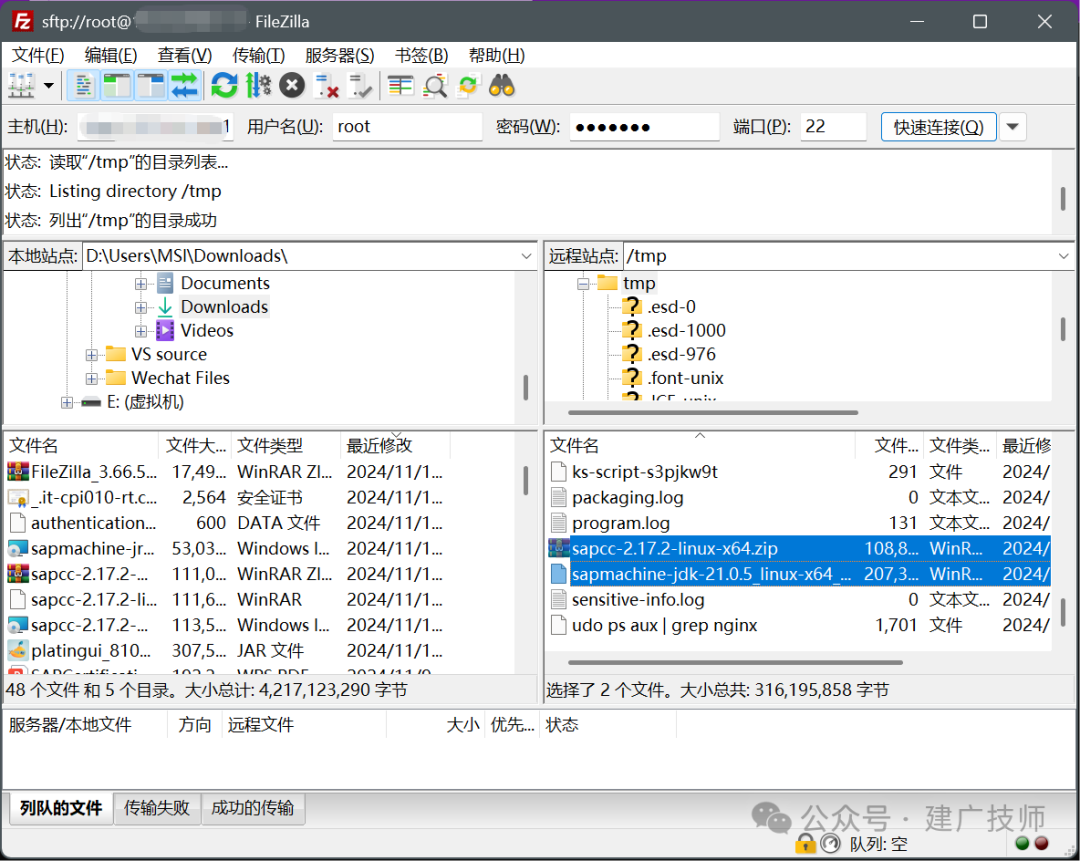Toggle processing of the transfer queue
This screenshot has width=1080, height=861.
coord(258,86)
